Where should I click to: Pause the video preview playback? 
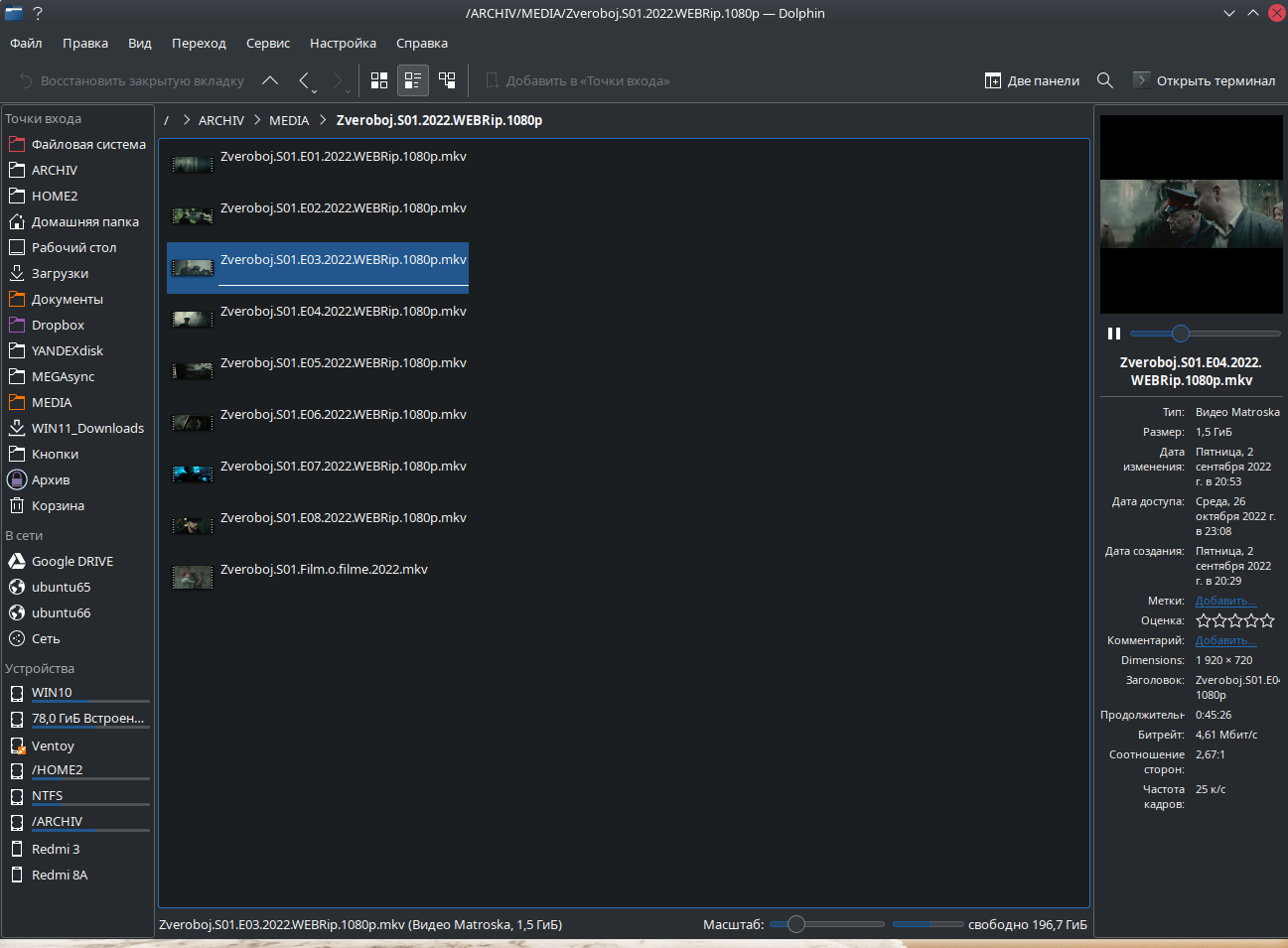1114,334
